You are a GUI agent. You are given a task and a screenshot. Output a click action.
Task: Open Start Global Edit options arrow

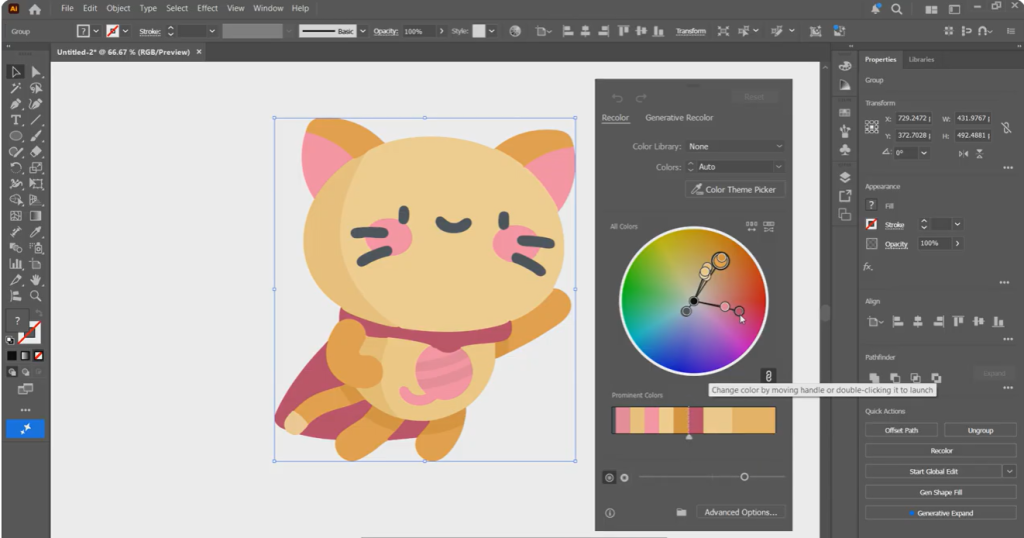pos(1010,471)
